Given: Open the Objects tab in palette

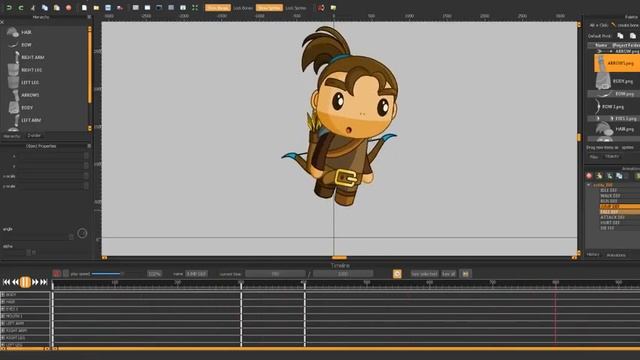Looking at the screenshot, I should 612,157.
